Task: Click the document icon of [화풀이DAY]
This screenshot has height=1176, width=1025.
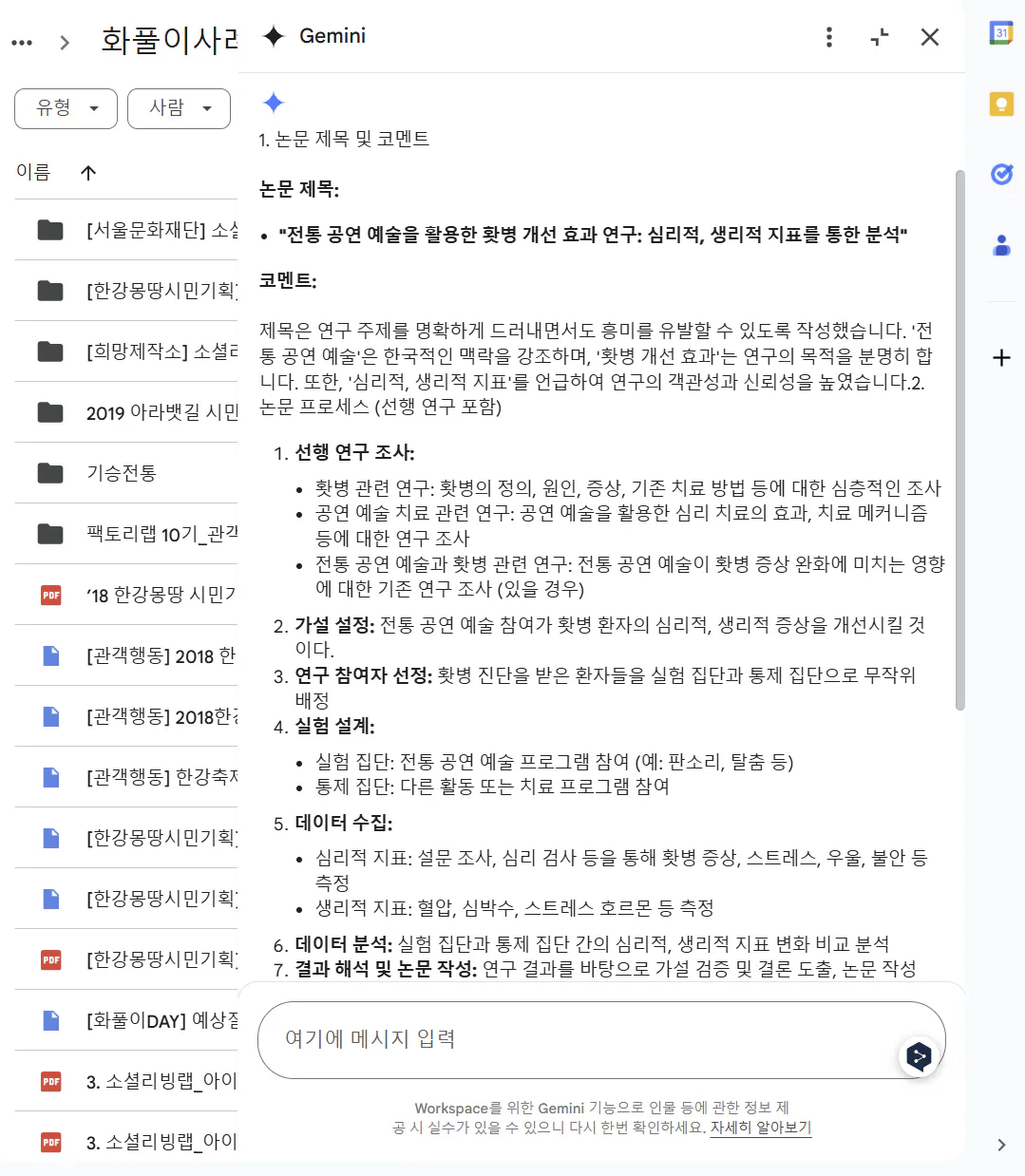Action: (x=51, y=1020)
